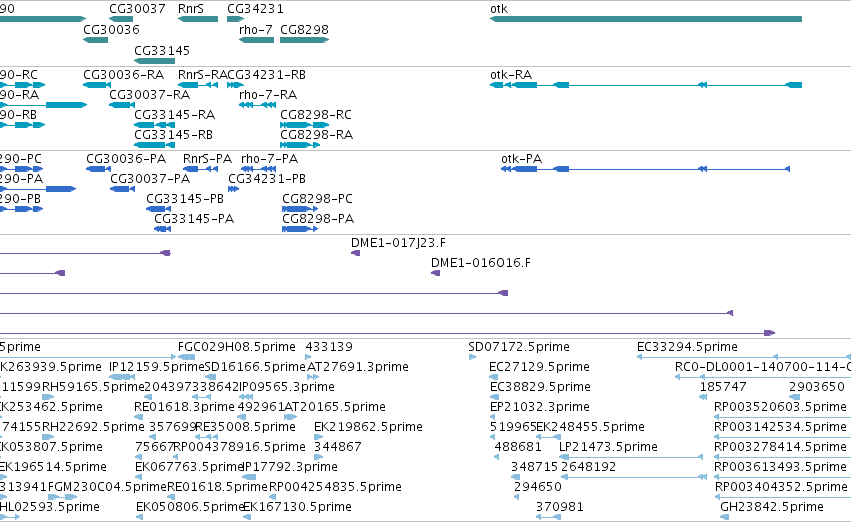This screenshot has width=851, height=522.
Task: Click the CG8298 gene label
Action: click(304, 29)
